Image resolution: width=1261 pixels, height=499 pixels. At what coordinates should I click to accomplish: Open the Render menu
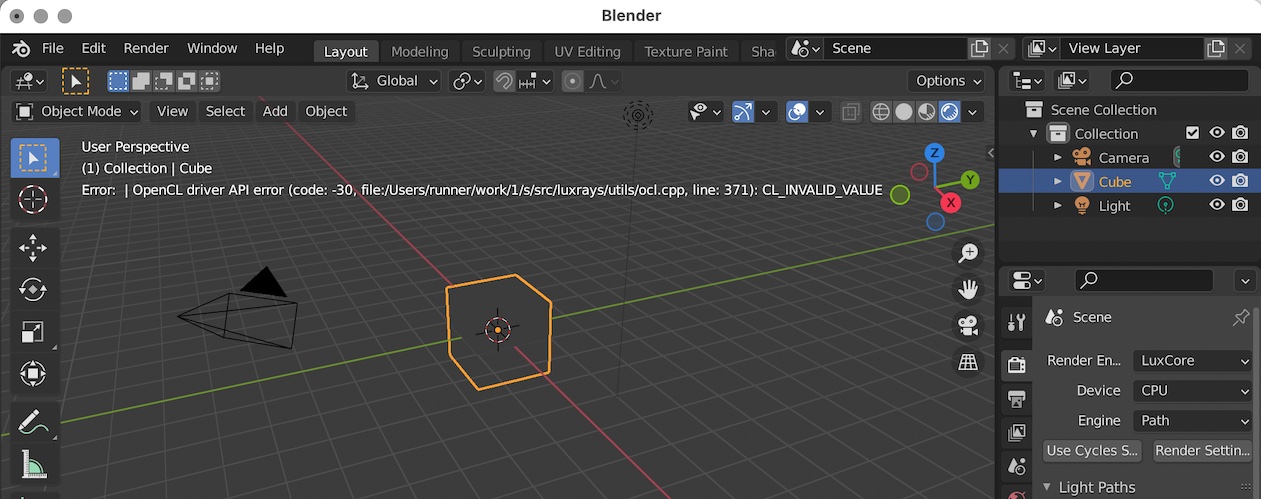[x=145, y=48]
